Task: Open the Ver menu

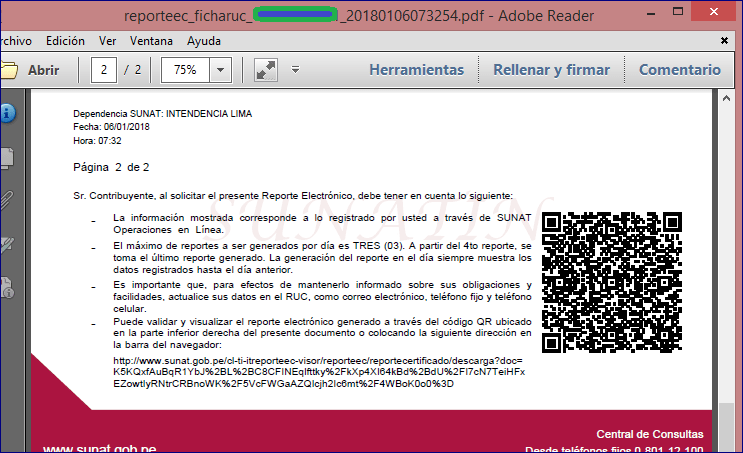Action: click(108, 41)
